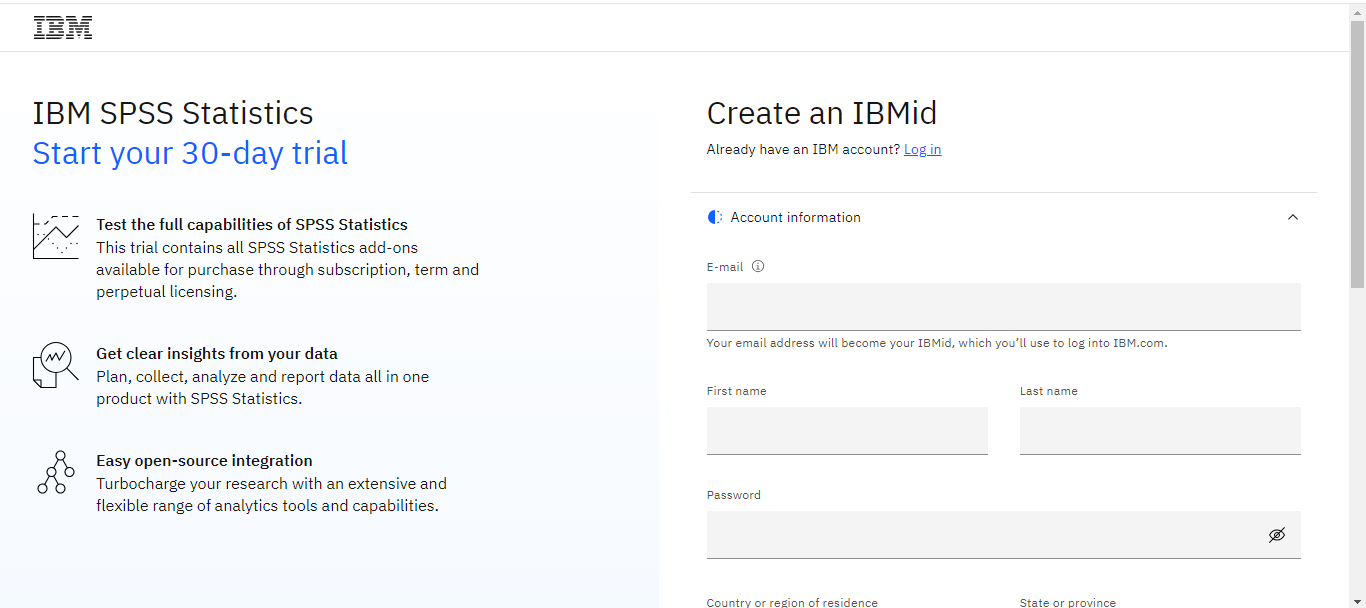Collapse the Account information section chevron
This screenshot has height=608, width=1366.
point(1292,217)
